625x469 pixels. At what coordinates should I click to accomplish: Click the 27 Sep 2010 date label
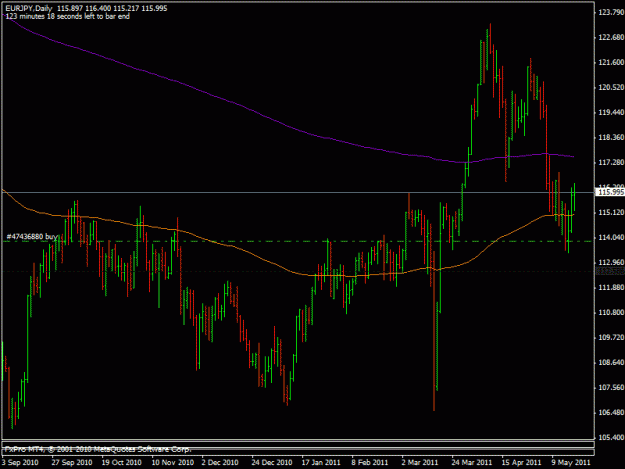coord(72,463)
